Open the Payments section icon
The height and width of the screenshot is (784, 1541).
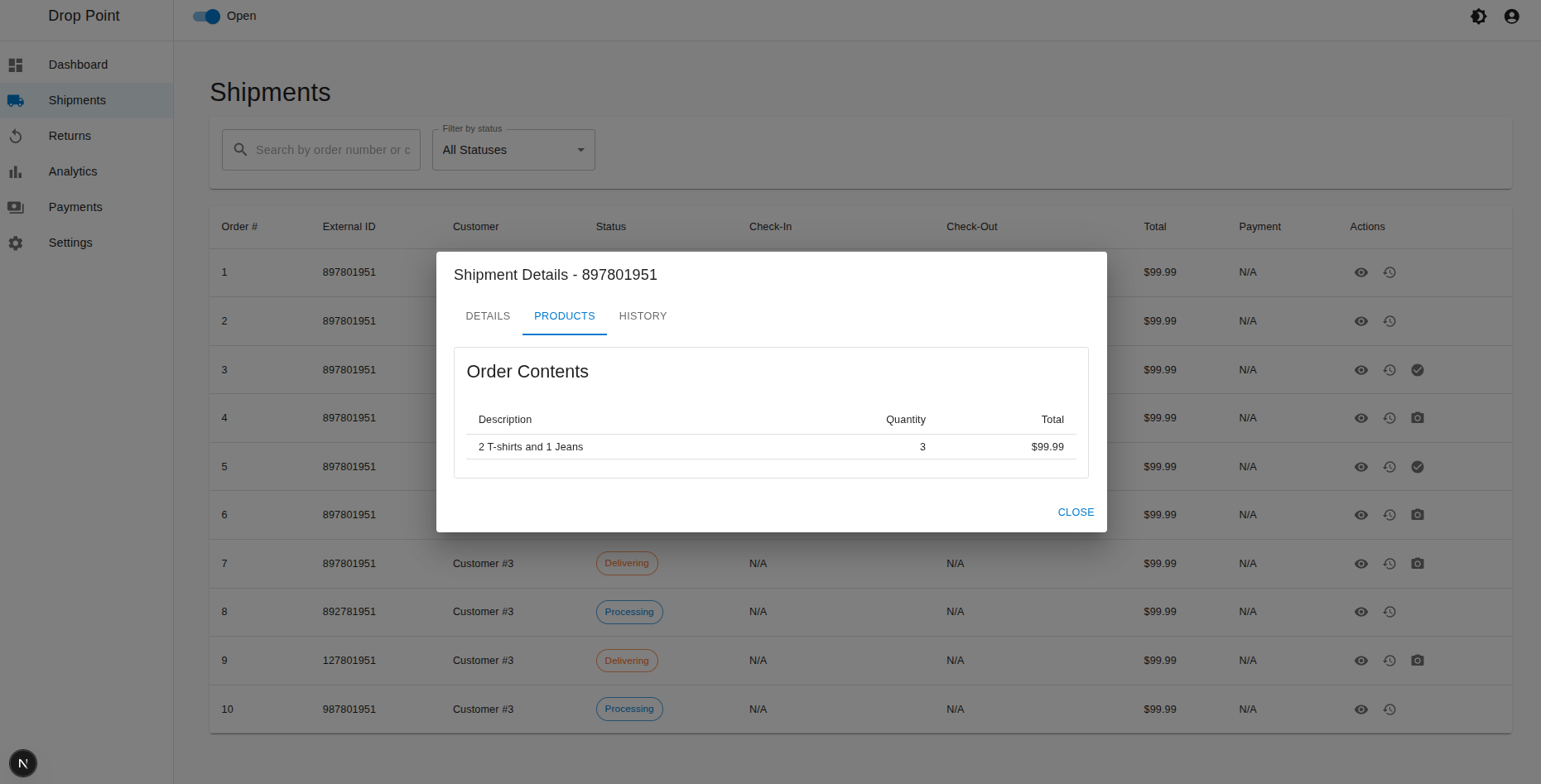pos(16,208)
